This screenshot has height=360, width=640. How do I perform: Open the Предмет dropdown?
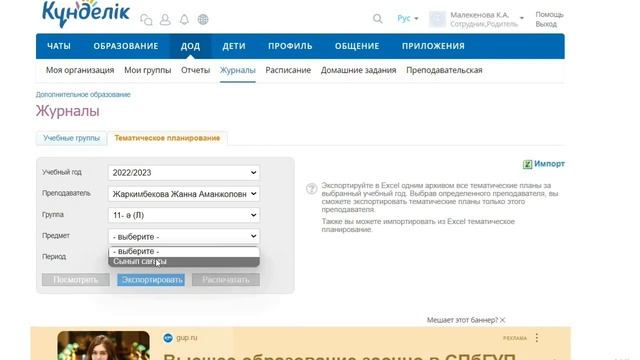[184, 236]
